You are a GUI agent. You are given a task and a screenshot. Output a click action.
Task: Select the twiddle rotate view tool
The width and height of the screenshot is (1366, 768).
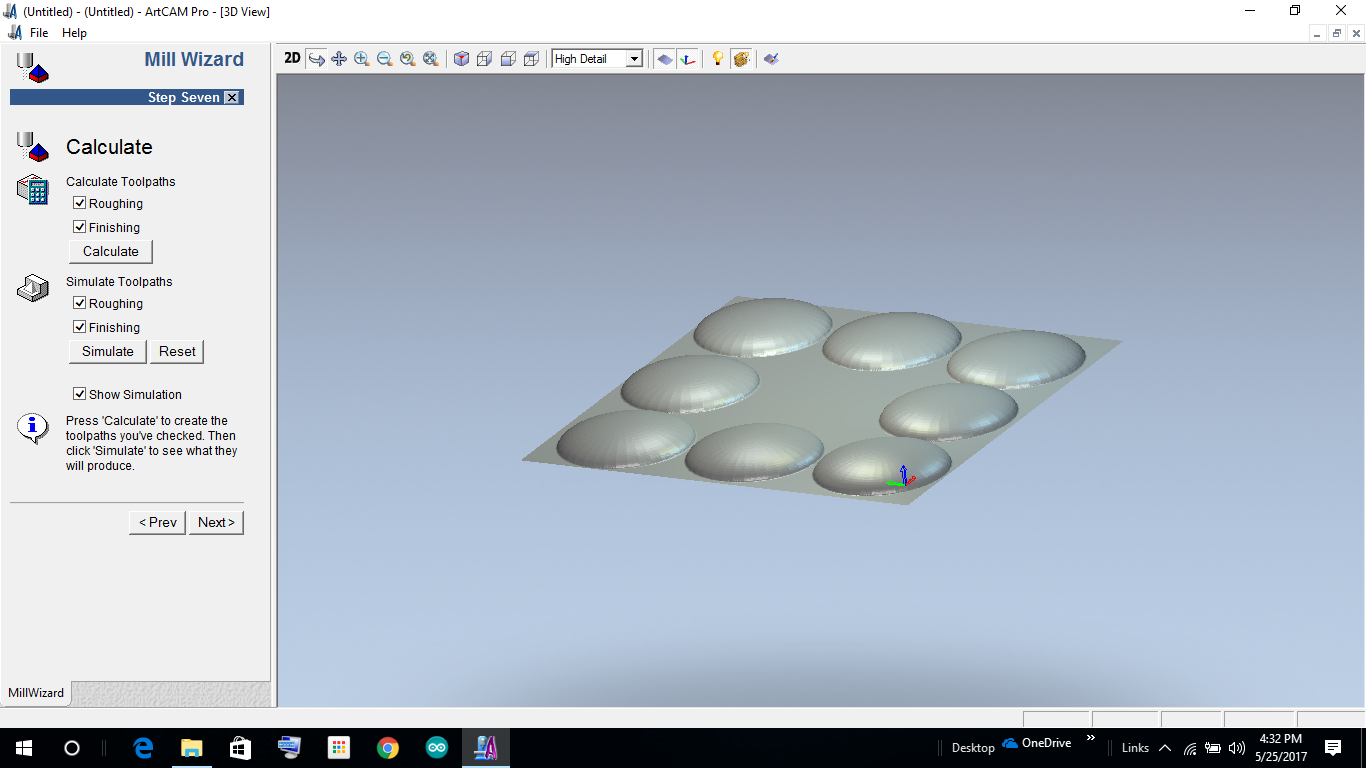(x=316, y=58)
